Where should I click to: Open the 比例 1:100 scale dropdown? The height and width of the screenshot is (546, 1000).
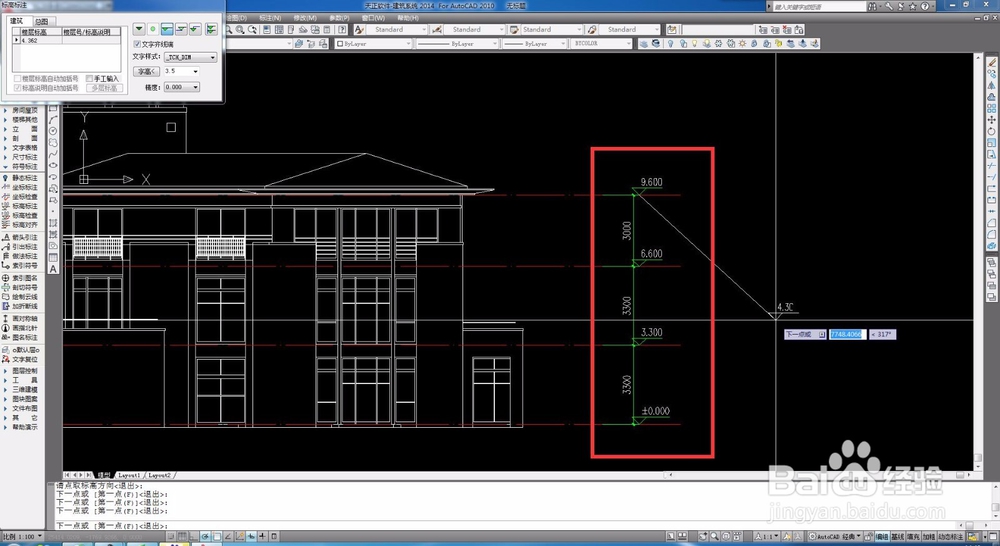22,537
